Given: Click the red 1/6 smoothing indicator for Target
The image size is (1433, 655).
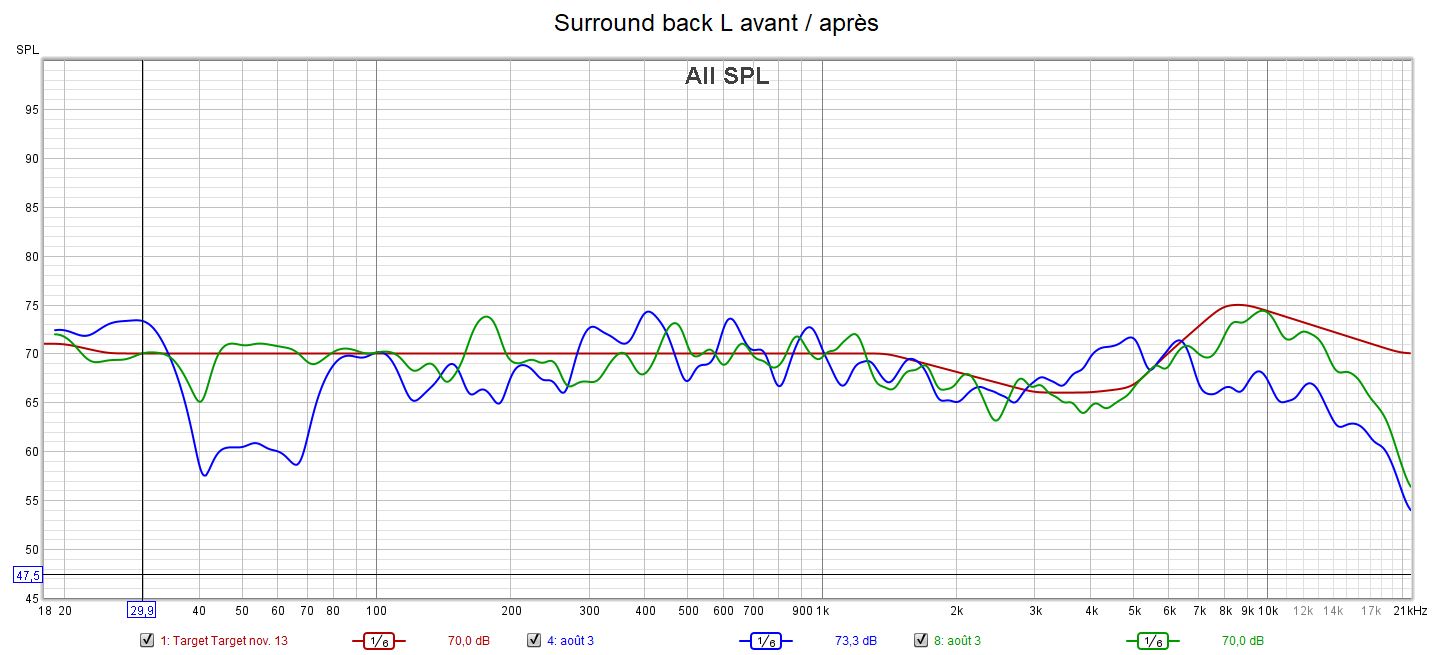Looking at the screenshot, I should 379,641.
